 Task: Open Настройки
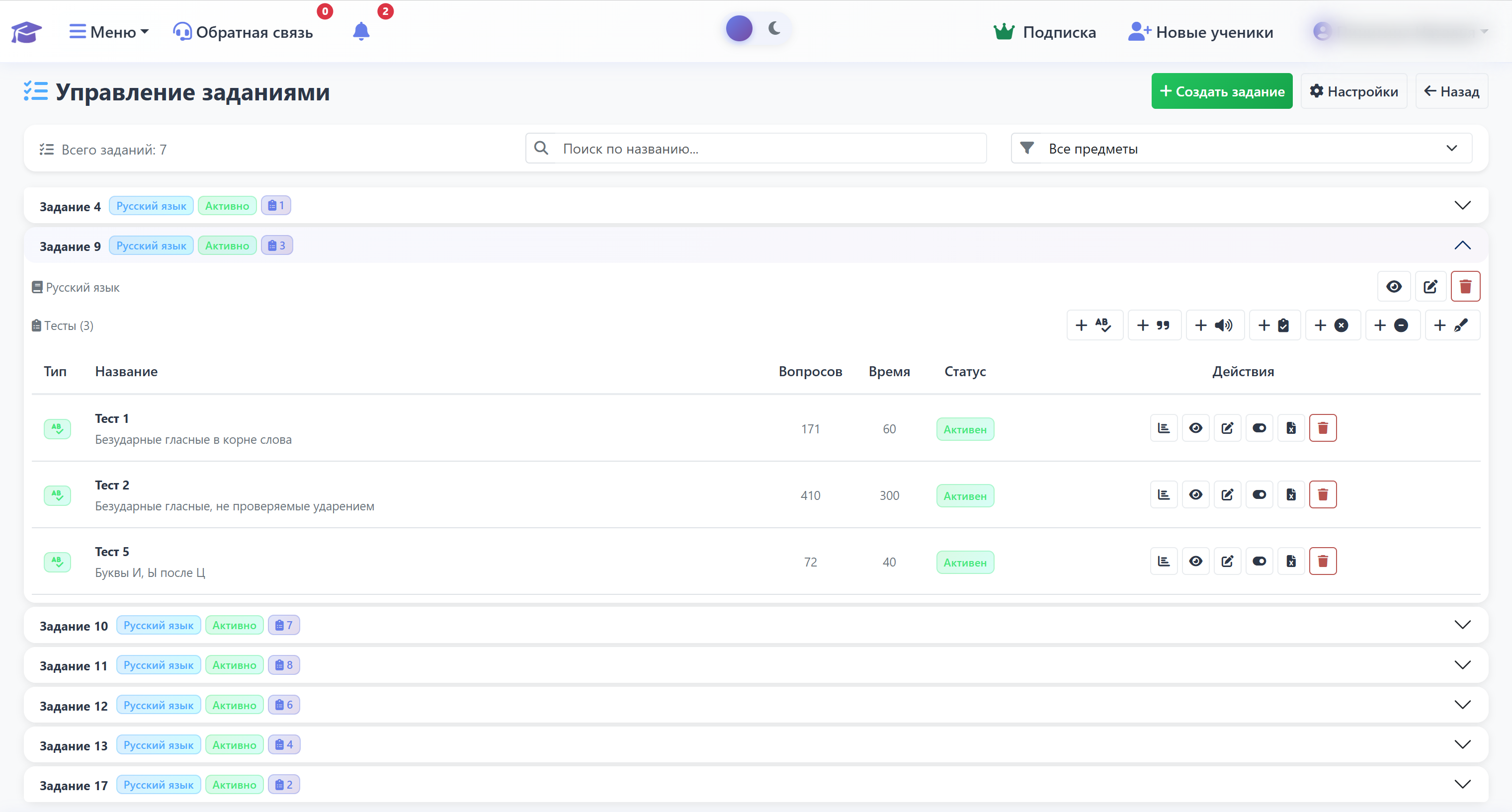tap(1353, 91)
